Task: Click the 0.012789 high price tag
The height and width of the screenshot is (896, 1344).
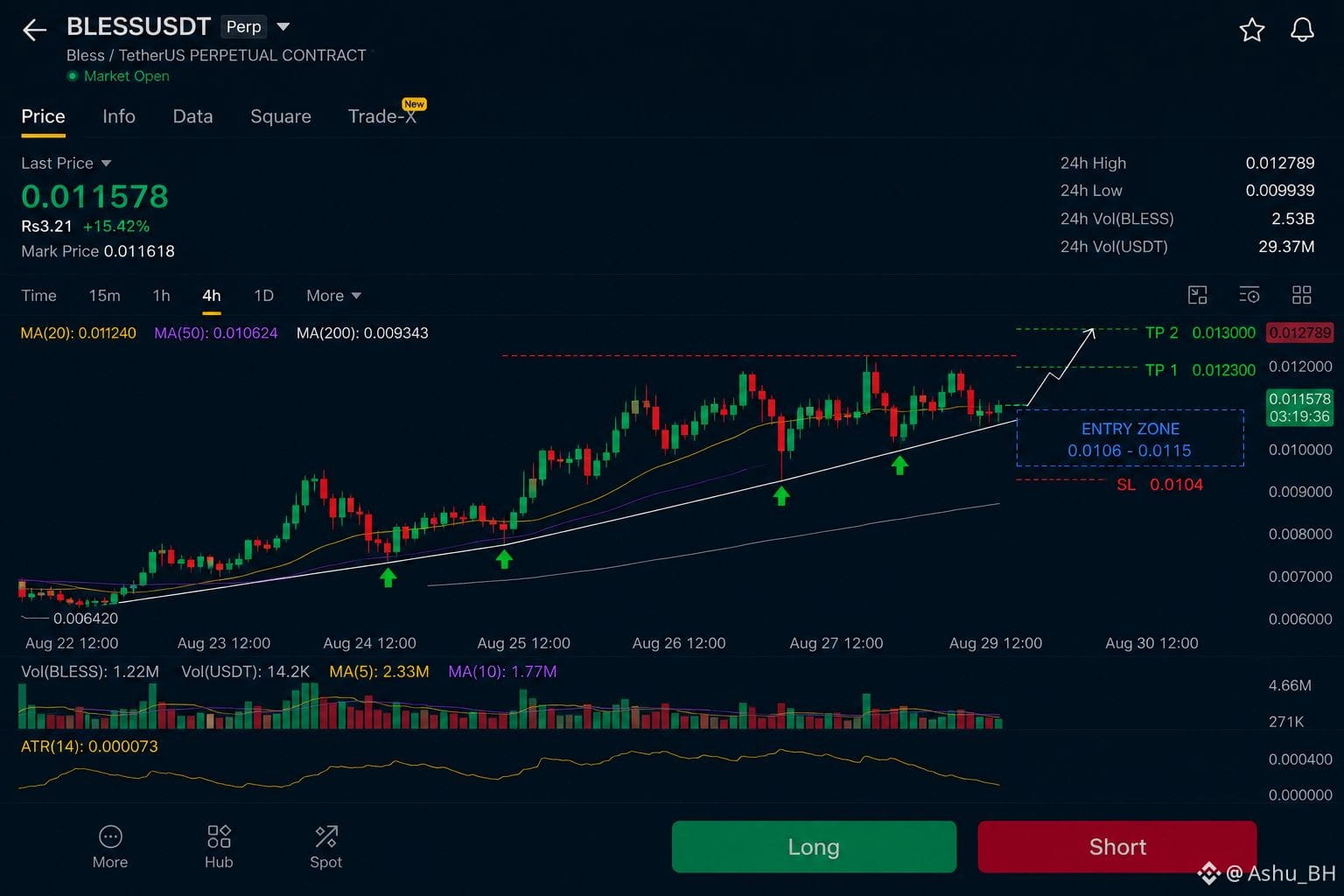Action: pos(1299,332)
